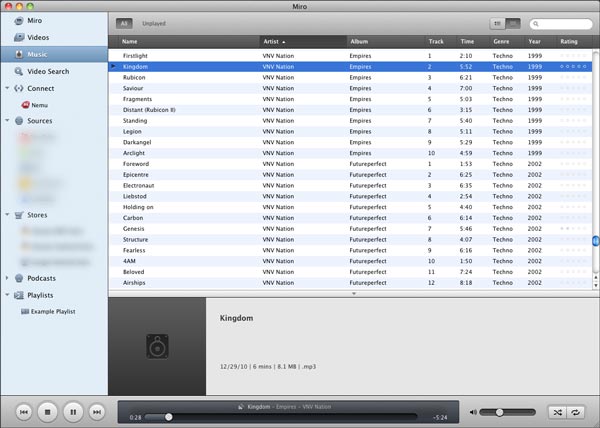Sort by Album column header
The height and width of the screenshot is (428, 600).
pos(386,41)
